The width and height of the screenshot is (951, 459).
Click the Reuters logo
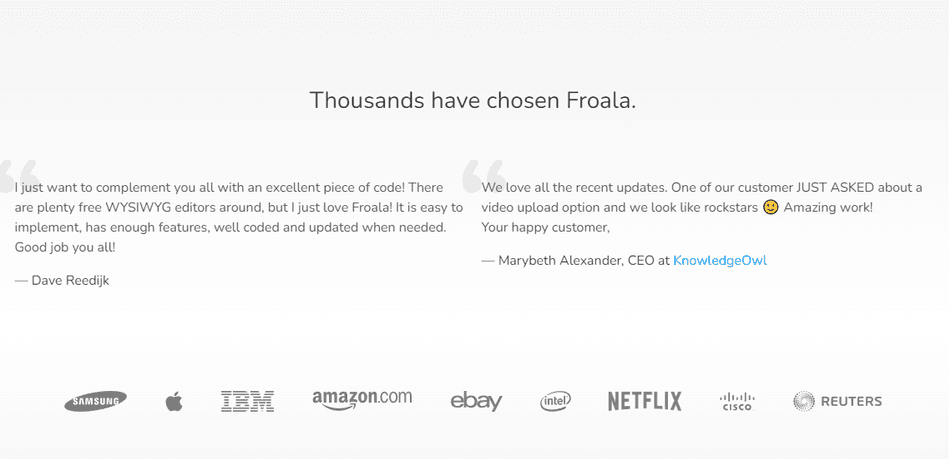tap(838, 401)
